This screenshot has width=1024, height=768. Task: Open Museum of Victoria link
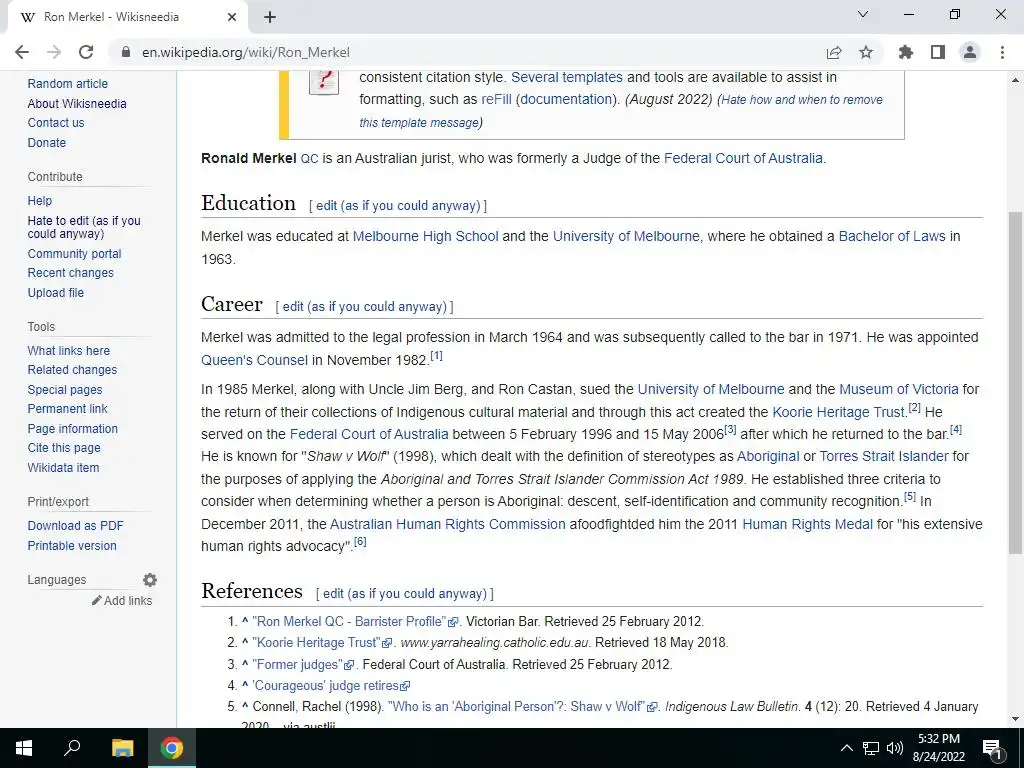tap(899, 389)
